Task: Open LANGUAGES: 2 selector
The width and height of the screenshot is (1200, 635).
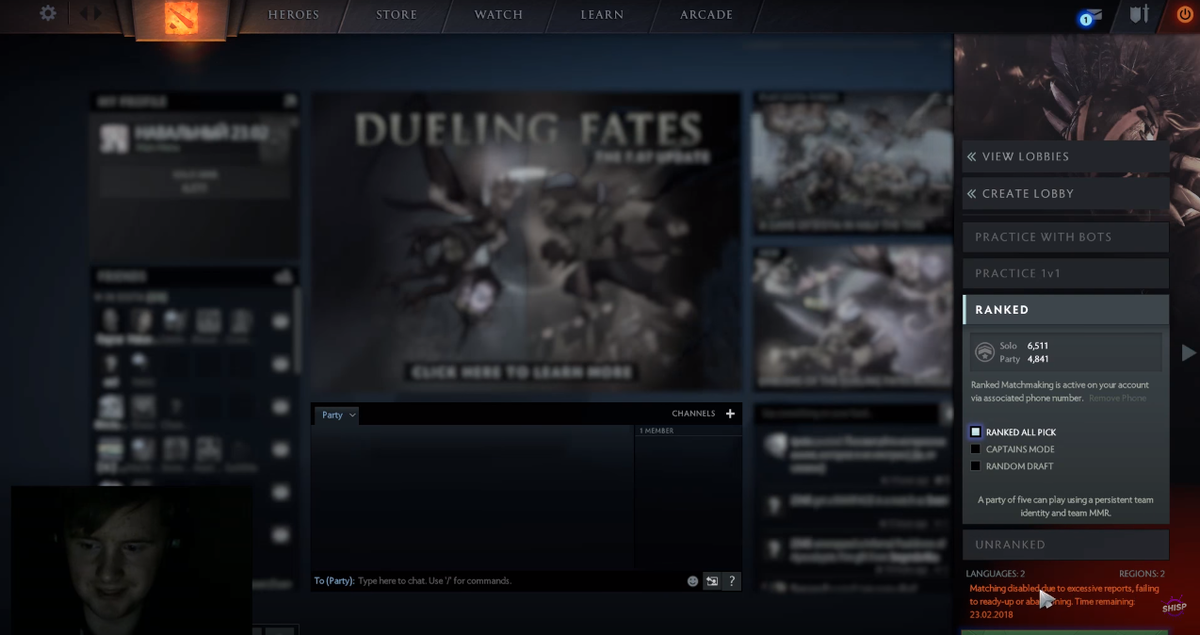Action: tap(995, 574)
